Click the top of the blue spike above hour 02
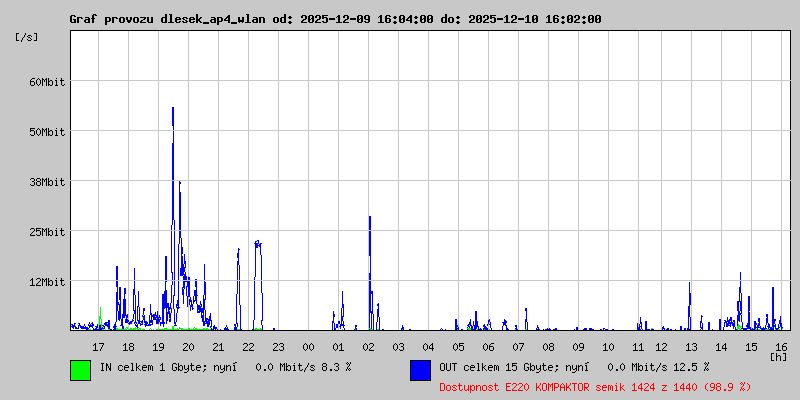800x400 pixels. pyautogui.click(x=370, y=218)
